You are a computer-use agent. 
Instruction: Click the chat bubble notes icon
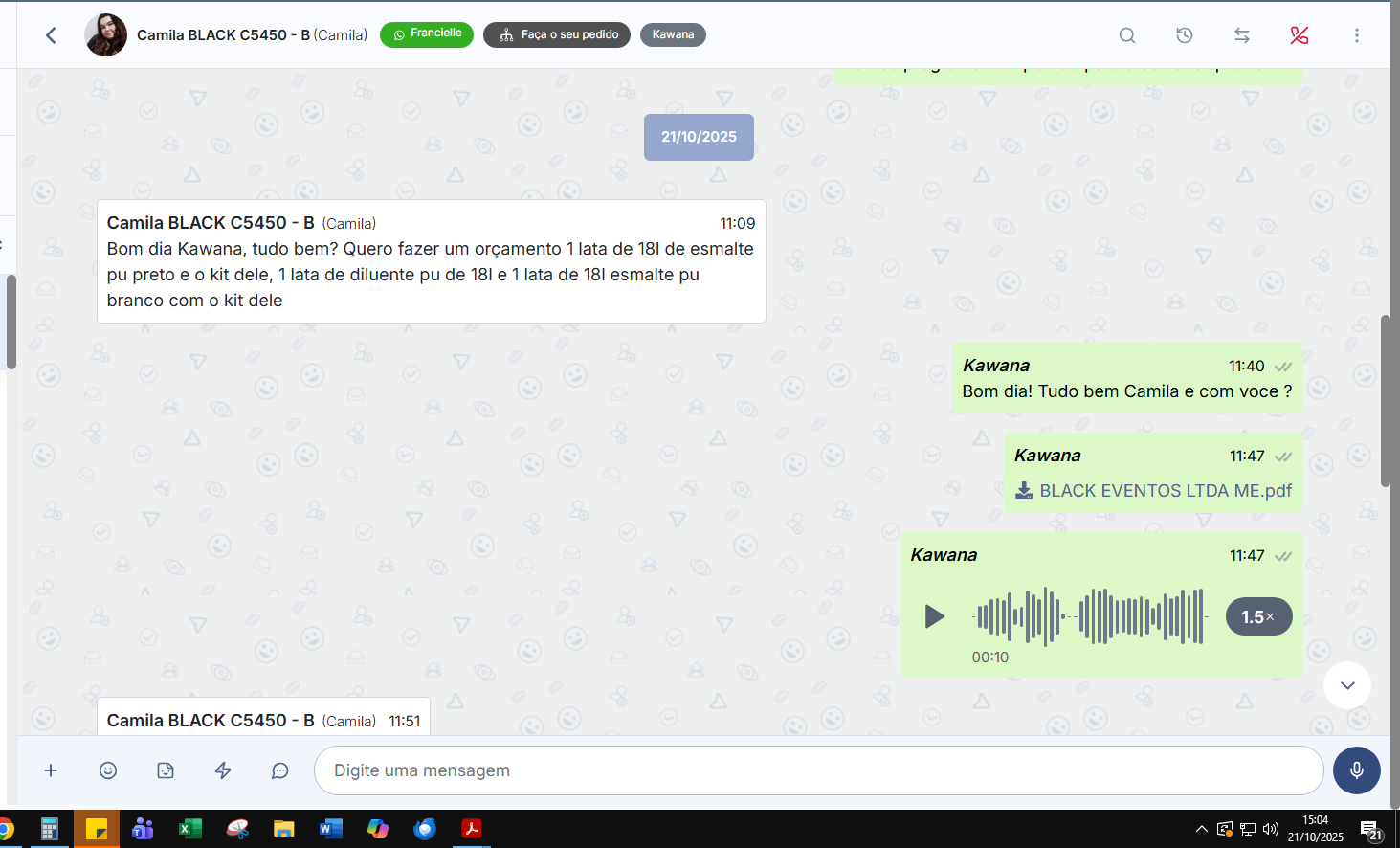coord(279,770)
